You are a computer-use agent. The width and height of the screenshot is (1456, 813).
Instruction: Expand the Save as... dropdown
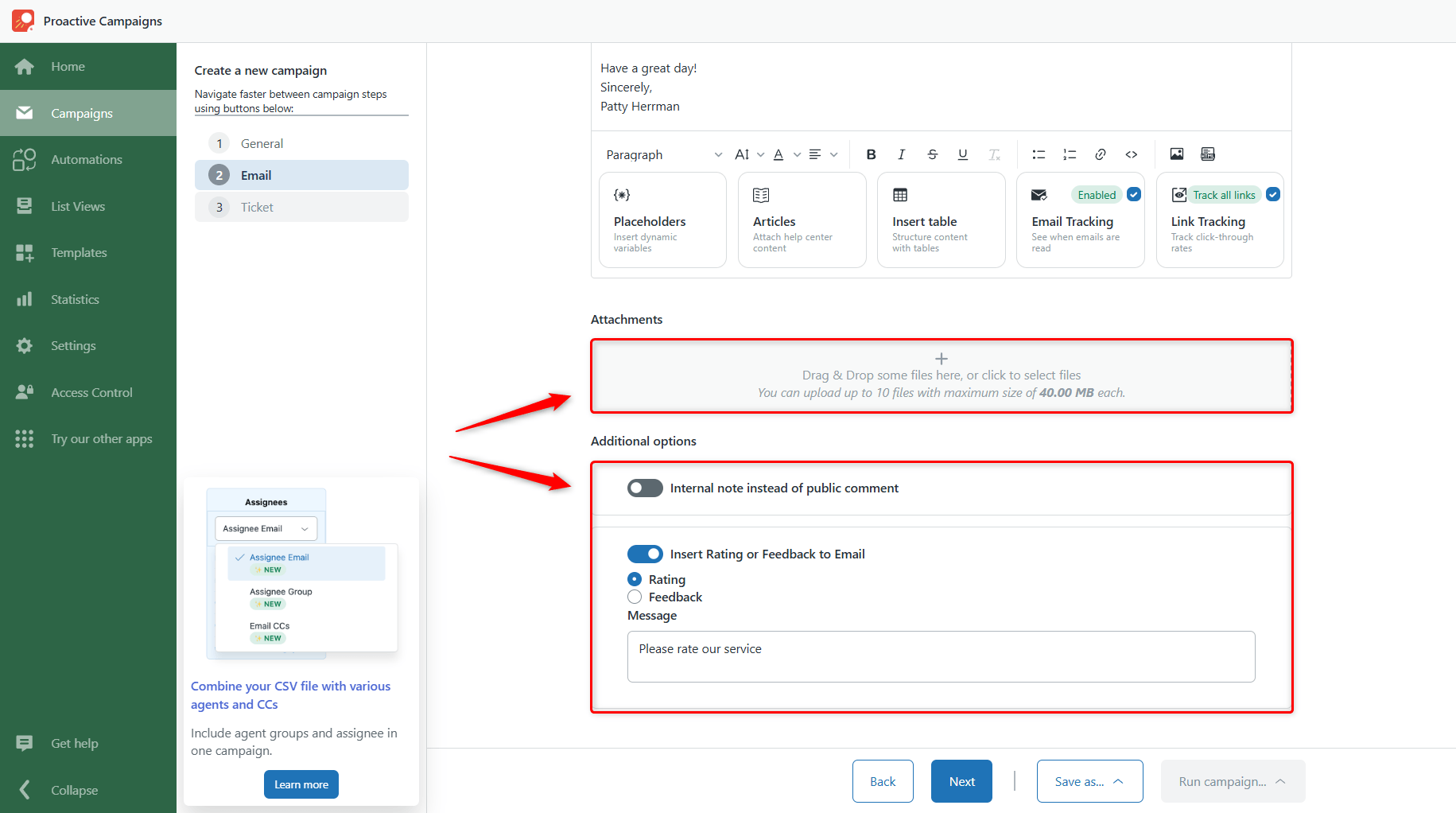[x=1089, y=781]
